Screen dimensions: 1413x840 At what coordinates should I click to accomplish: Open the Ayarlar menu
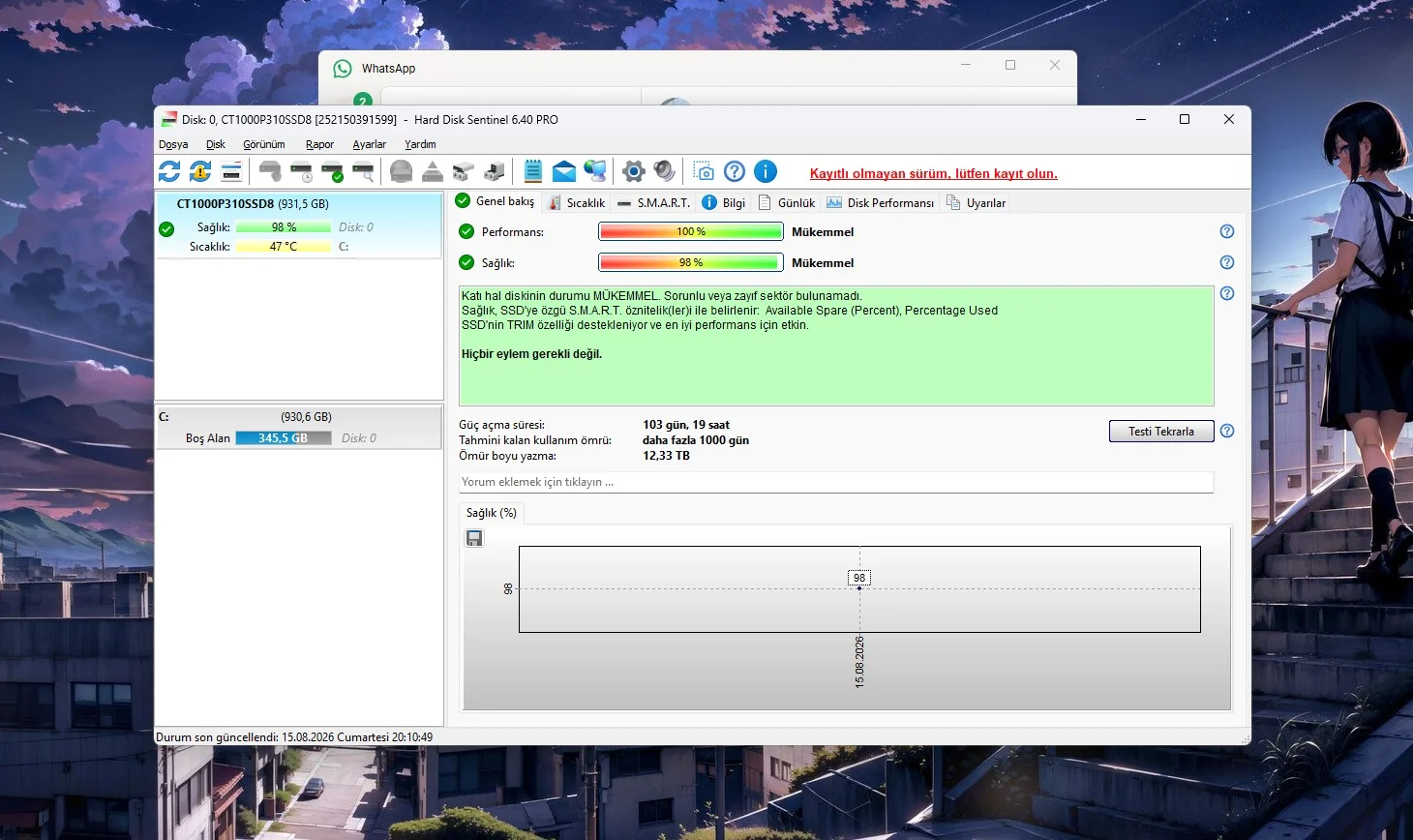(369, 144)
